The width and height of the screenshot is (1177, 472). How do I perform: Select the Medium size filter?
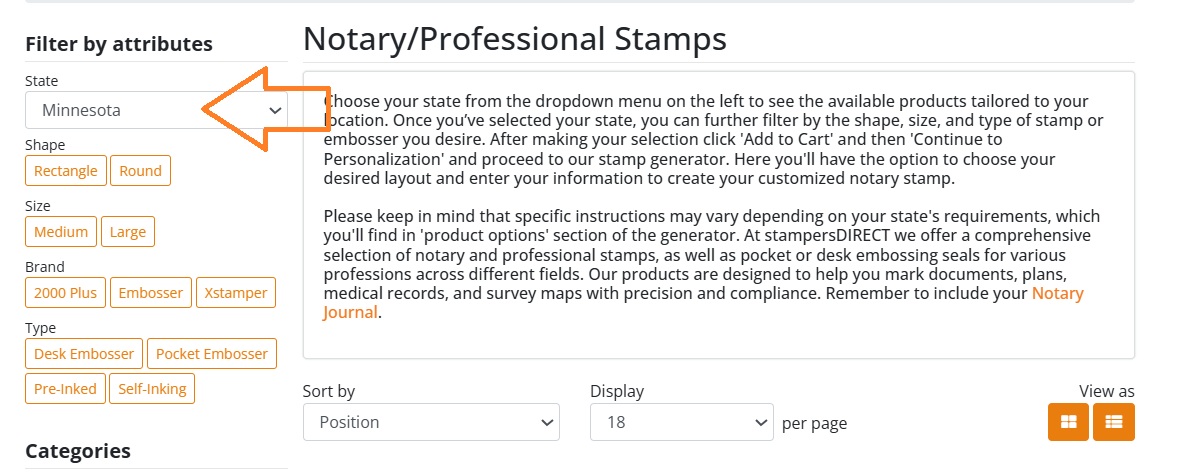click(x=61, y=232)
